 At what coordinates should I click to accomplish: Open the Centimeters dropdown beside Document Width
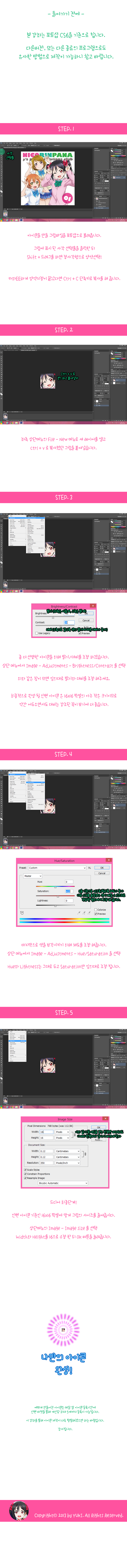pyautogui.click(x=67, y=1151)
